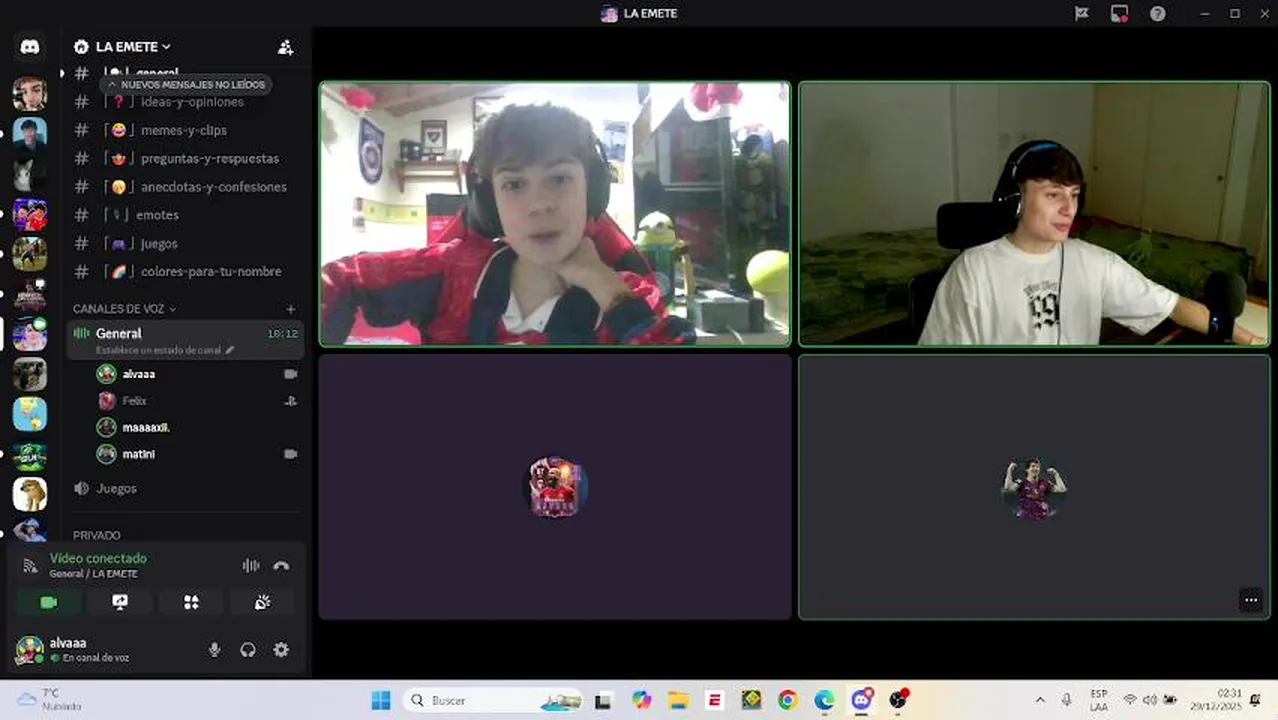This screenshot has width=1278, height=720.
Task: Open the soundboard icon
Action: tap(262, 601)
